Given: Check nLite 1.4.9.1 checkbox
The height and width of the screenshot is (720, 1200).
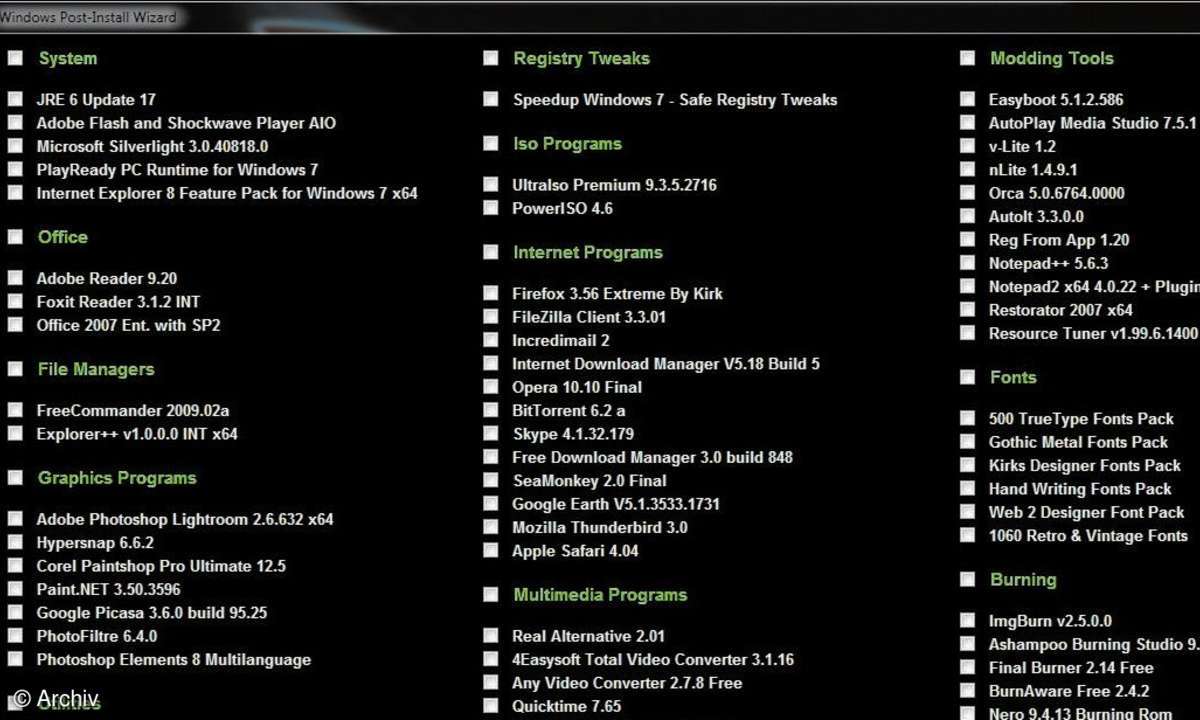Looking at the screenshot, I should (x=967, y=169).
